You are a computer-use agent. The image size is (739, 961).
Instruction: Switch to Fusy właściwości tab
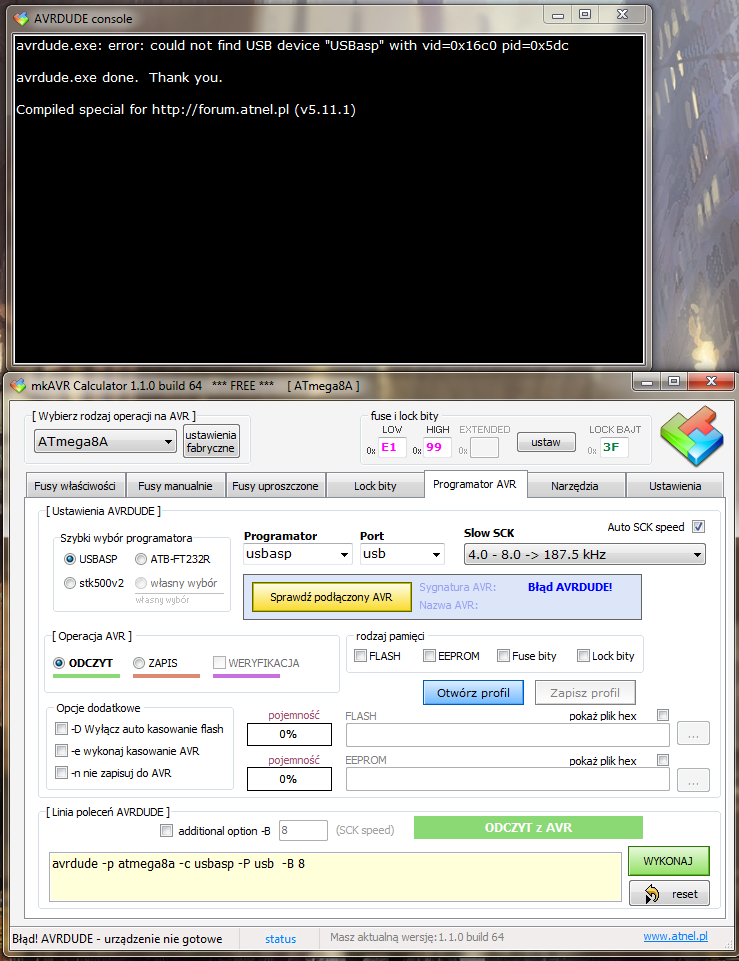click(75, 486)
